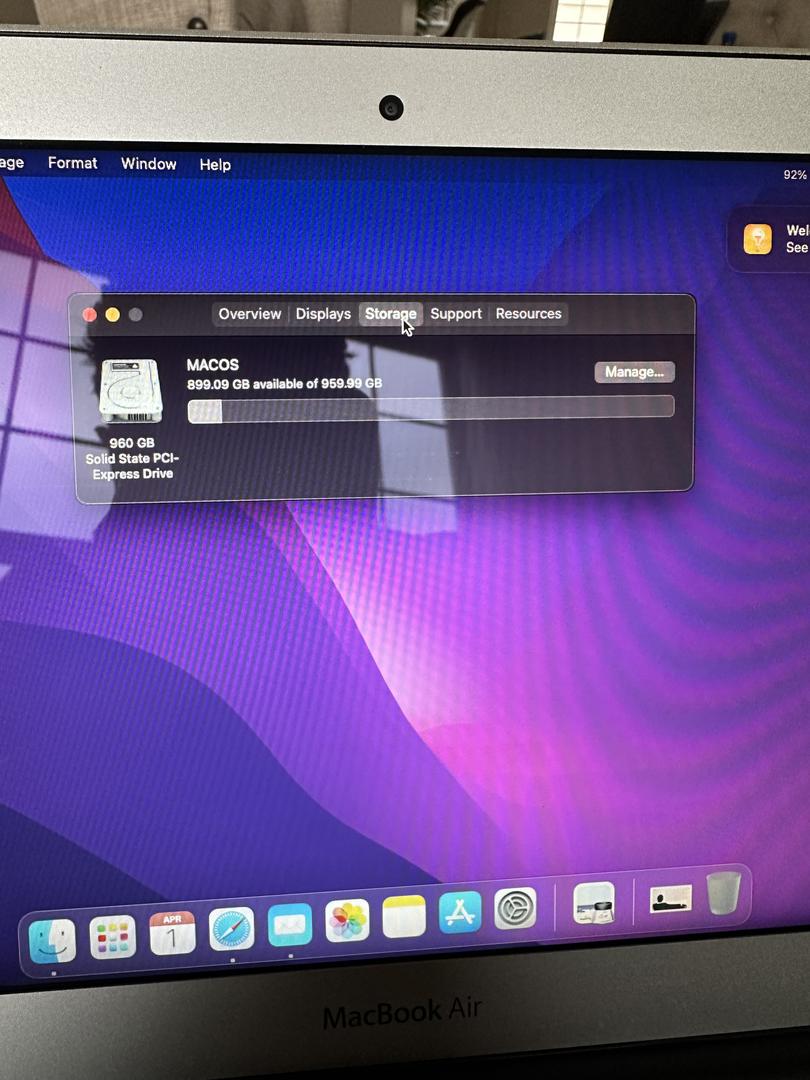Image resolution: width=810 pixels, height=1080 pixels.
Task: Minimize the About This Mac window
Action: click(112, 315)
